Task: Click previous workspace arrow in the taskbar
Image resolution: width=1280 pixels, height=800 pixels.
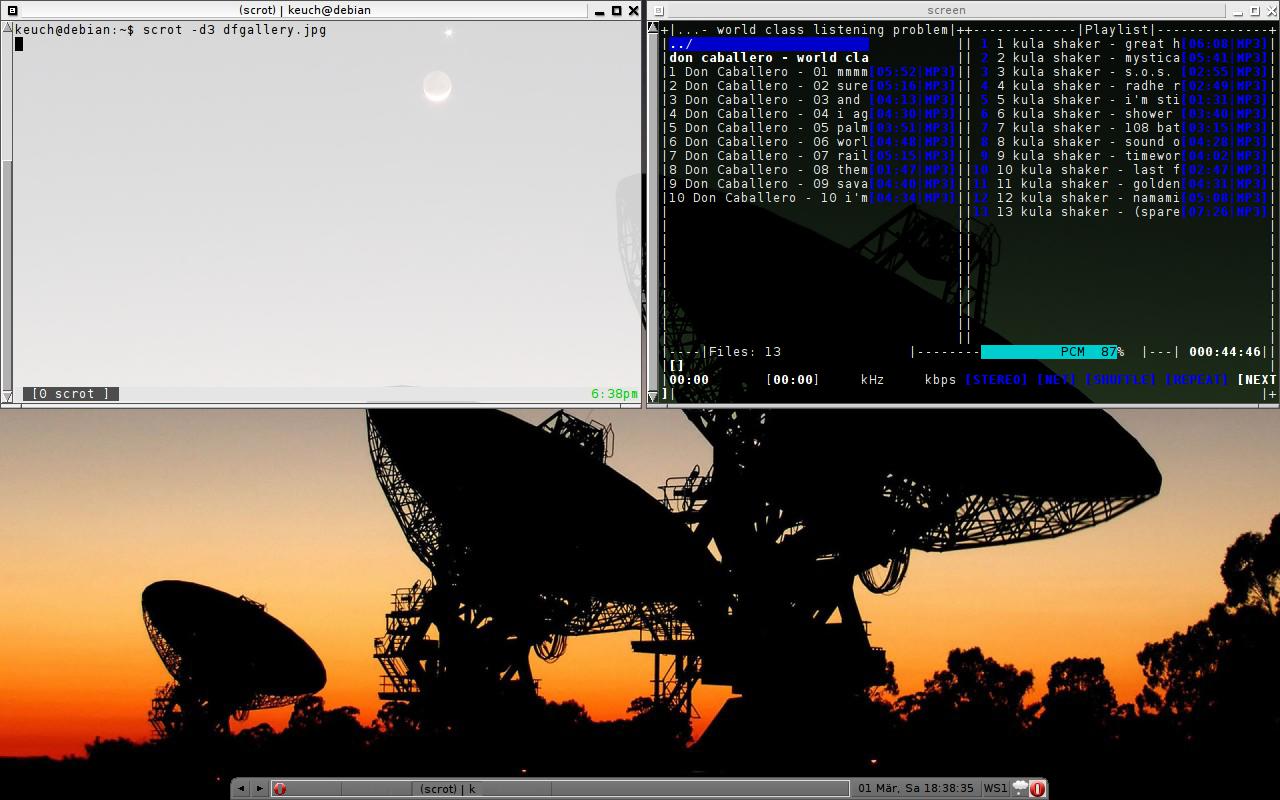Action: tap(241, 788)
